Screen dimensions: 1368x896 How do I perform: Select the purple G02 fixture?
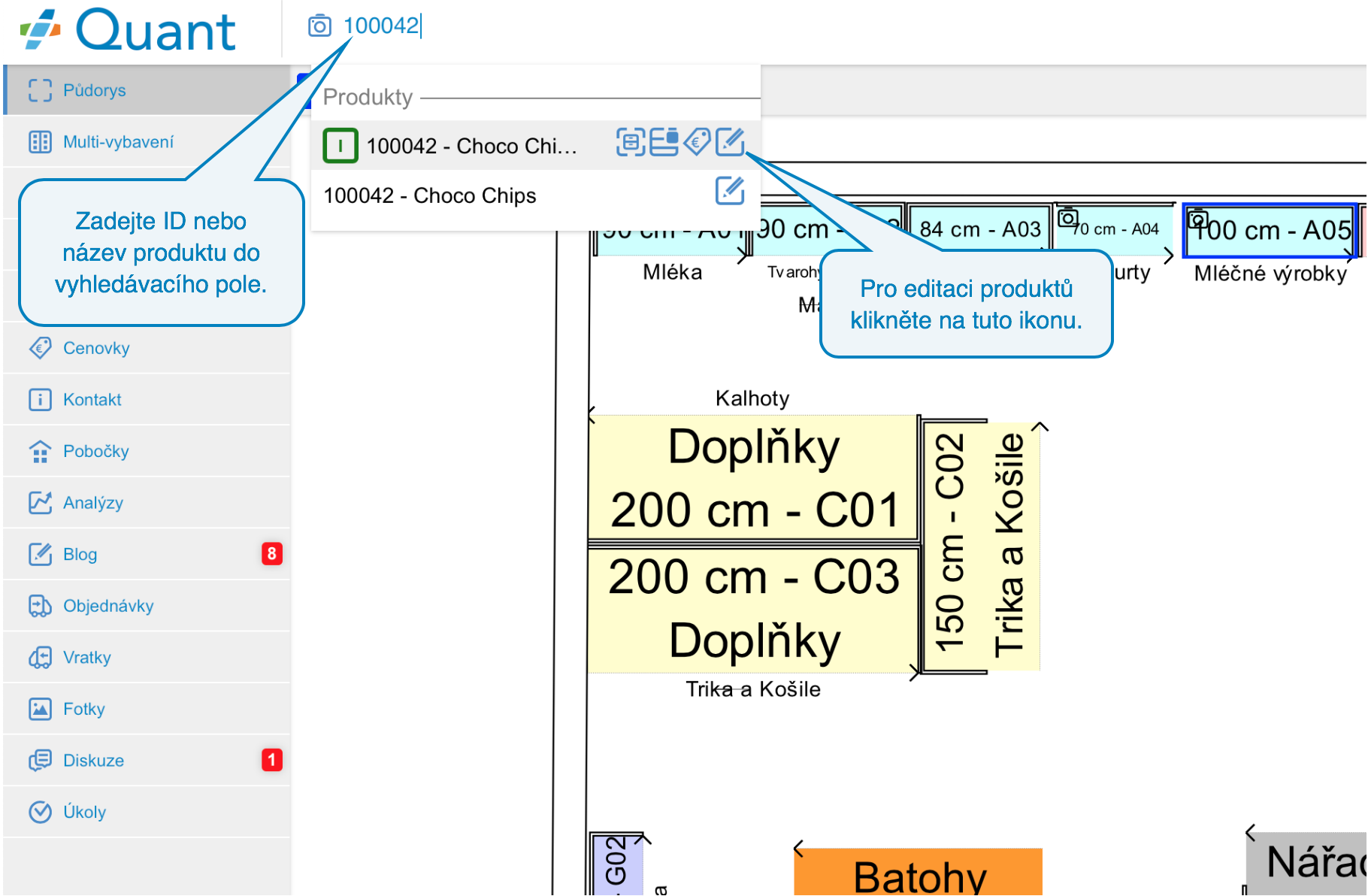click(616, 864)
